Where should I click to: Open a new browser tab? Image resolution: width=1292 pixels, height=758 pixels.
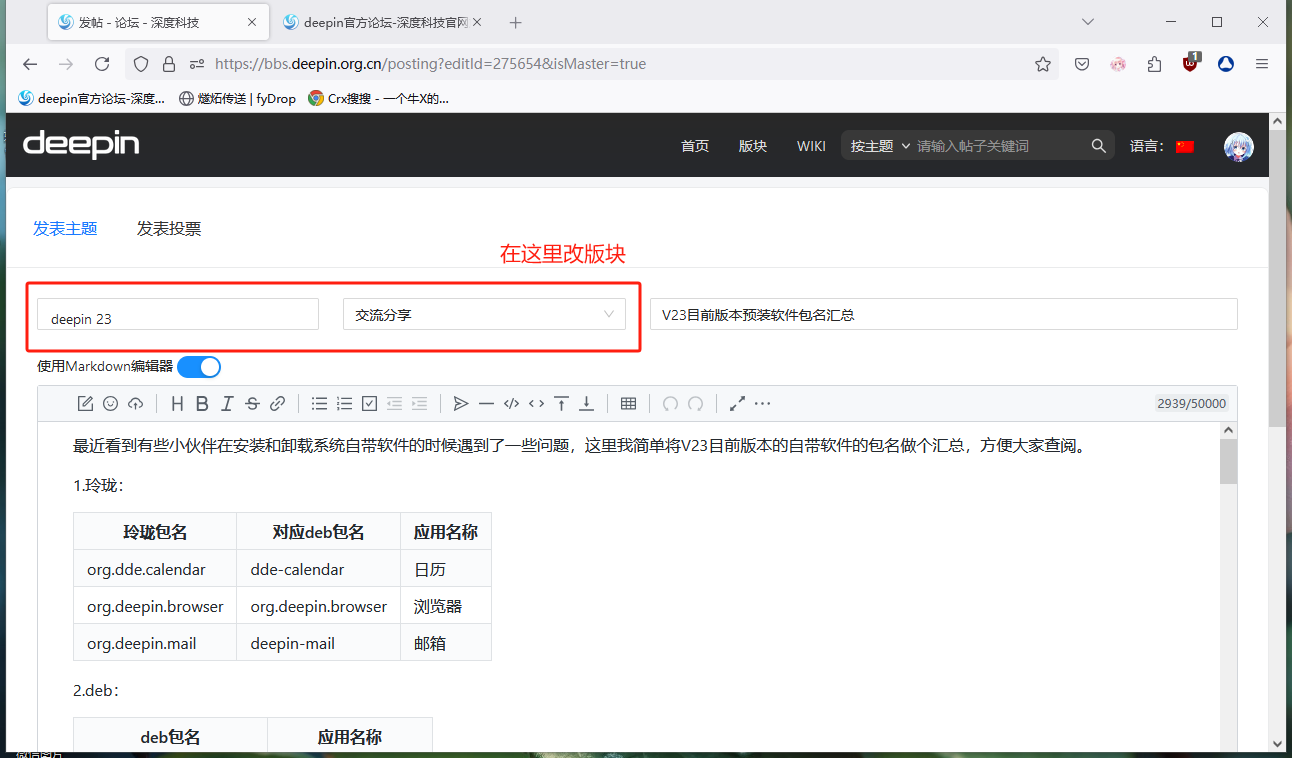coord(516,22)
